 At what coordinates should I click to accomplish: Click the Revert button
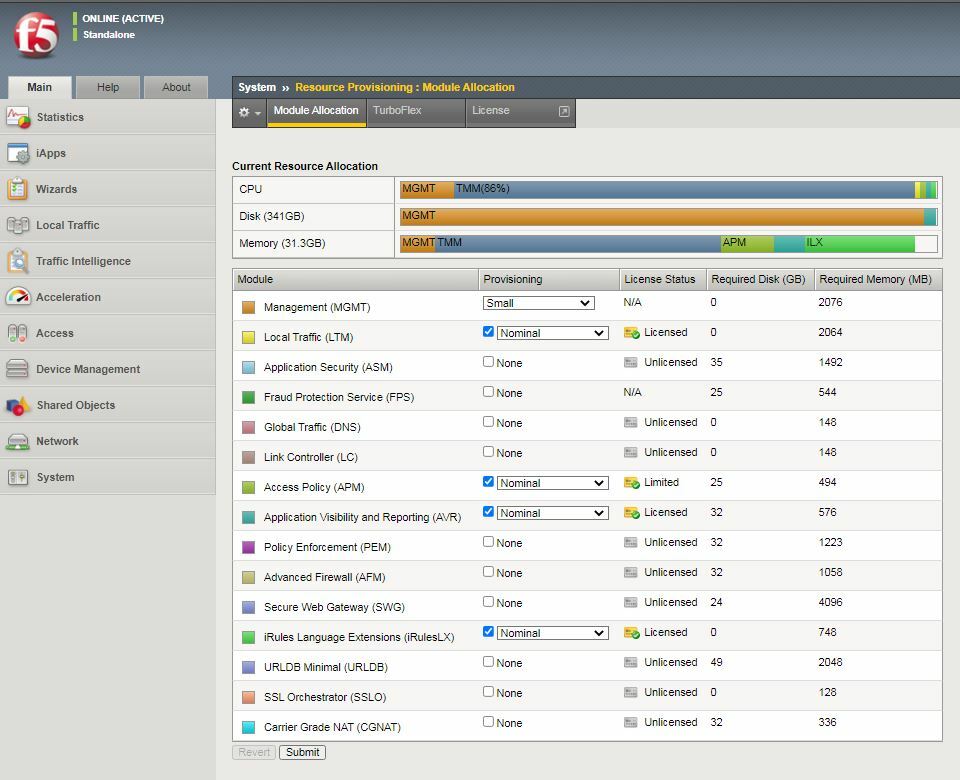tap(253, 752)
